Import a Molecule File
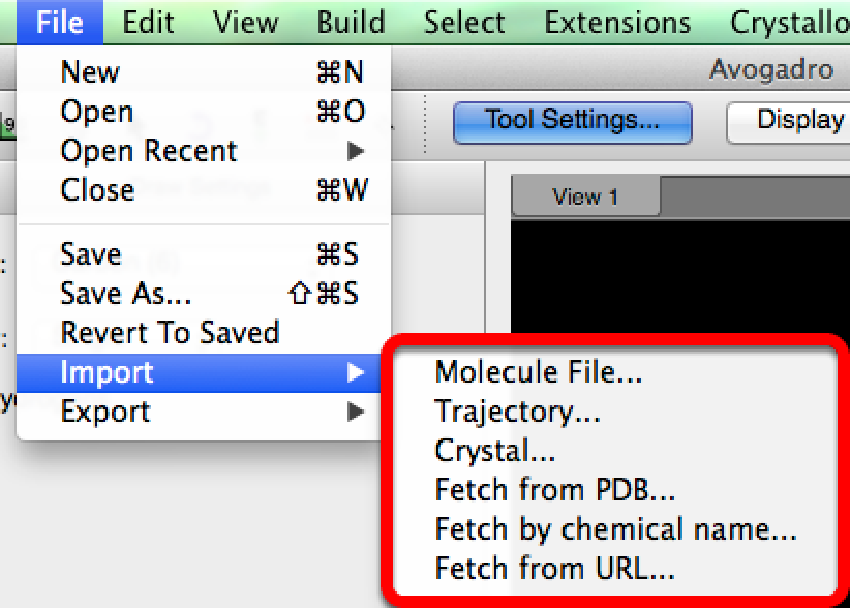This screenshot has width=850, height=608. (538, 372)
